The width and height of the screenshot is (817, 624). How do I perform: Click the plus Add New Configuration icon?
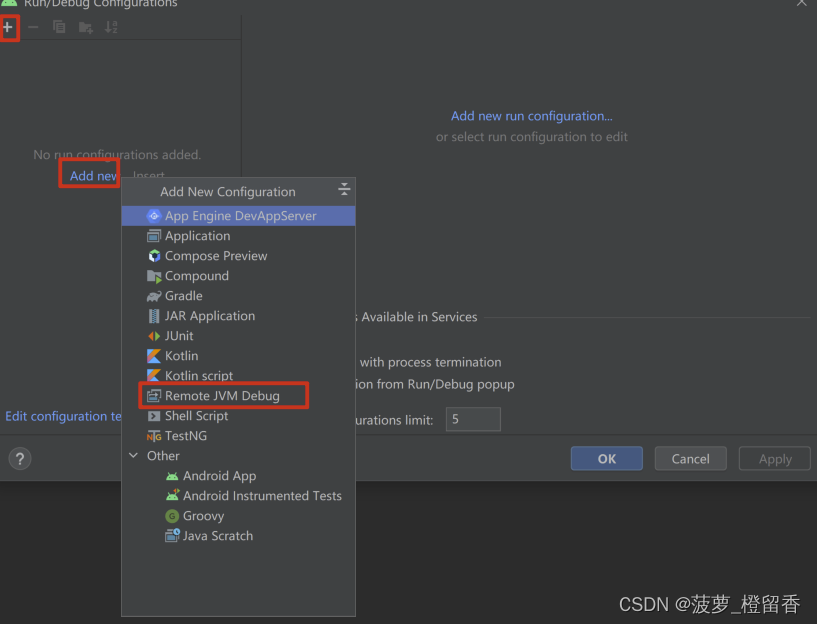click(8, 27)
